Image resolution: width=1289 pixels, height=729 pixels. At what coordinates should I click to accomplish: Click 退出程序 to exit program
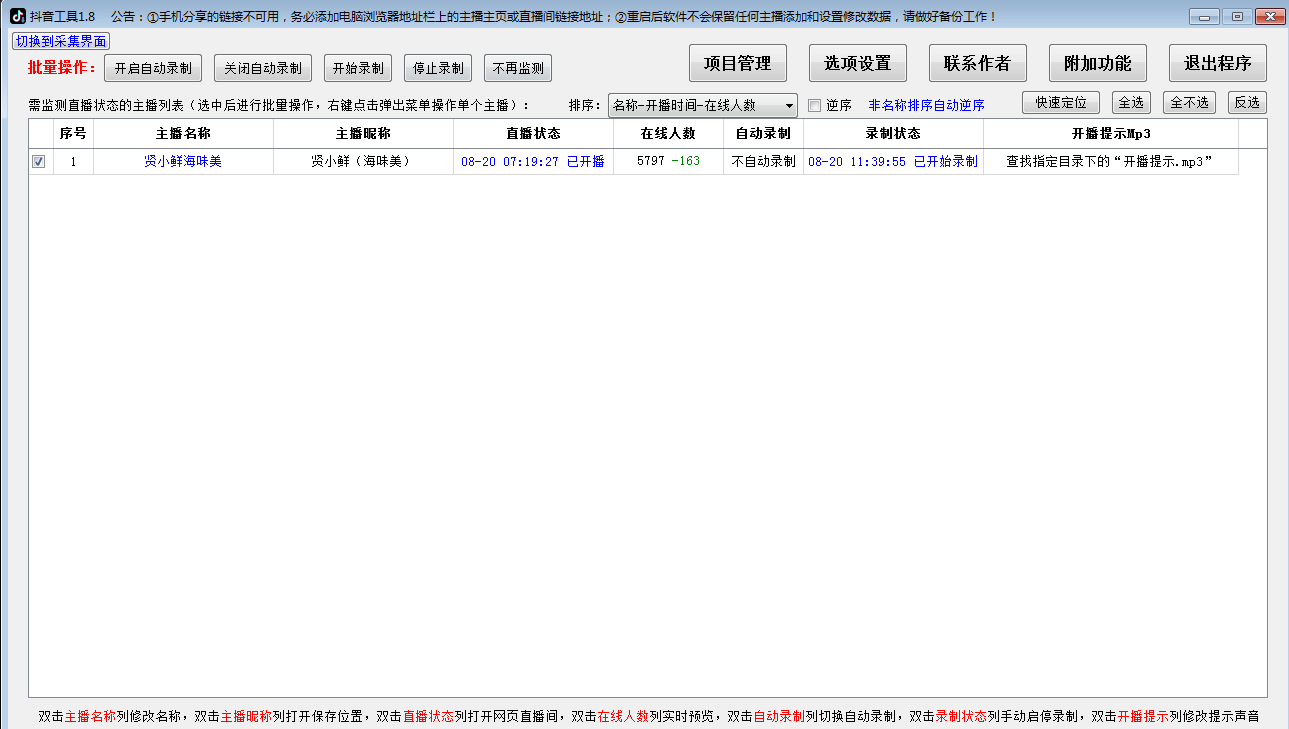pos(1218,63)
